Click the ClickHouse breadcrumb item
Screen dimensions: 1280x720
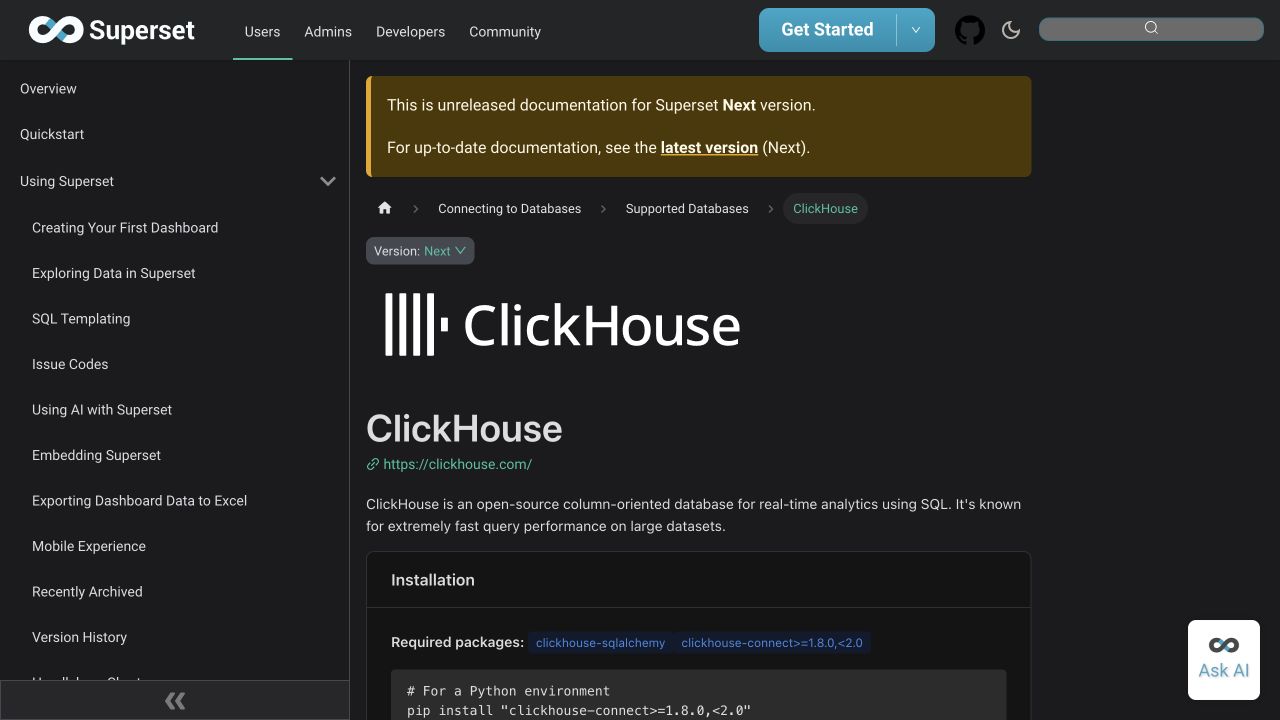click(825, 208)
